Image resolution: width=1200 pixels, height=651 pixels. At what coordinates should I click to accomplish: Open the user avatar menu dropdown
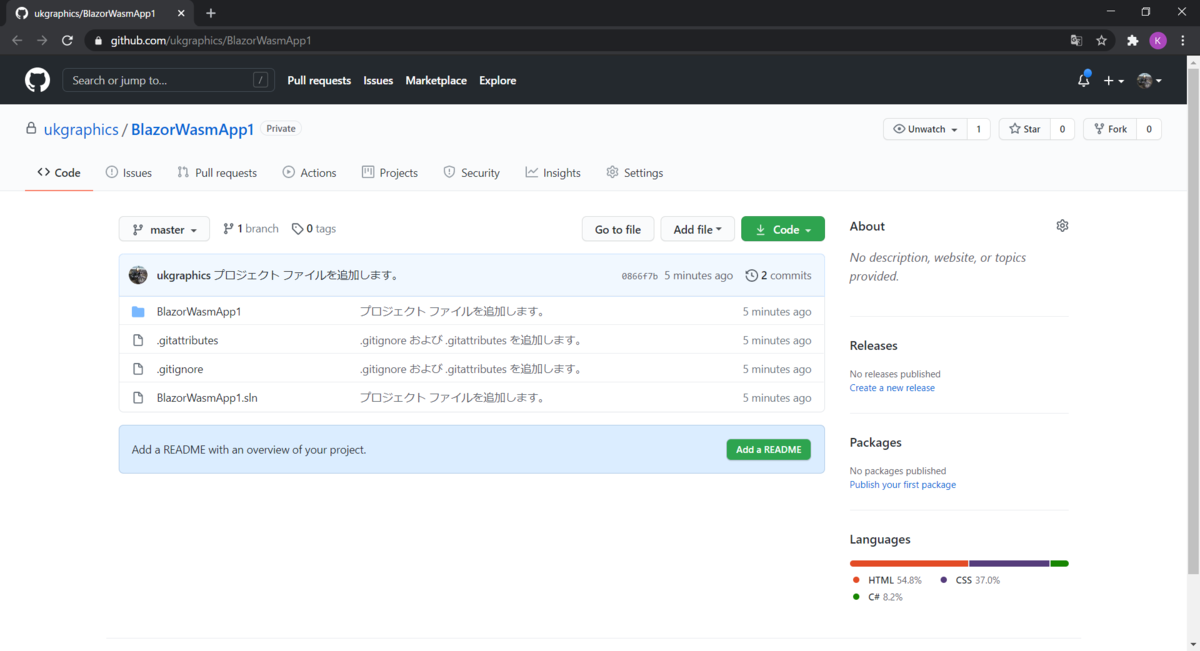pos(1149,81)
